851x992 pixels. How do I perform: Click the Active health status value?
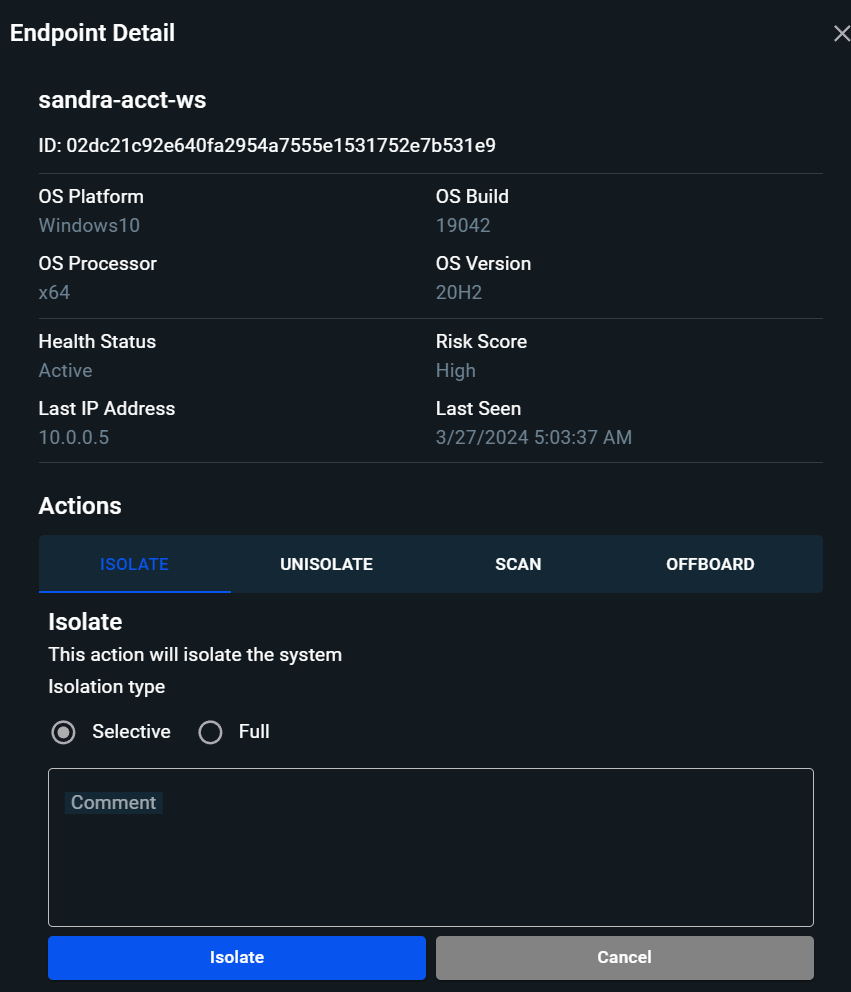point(65,370)
